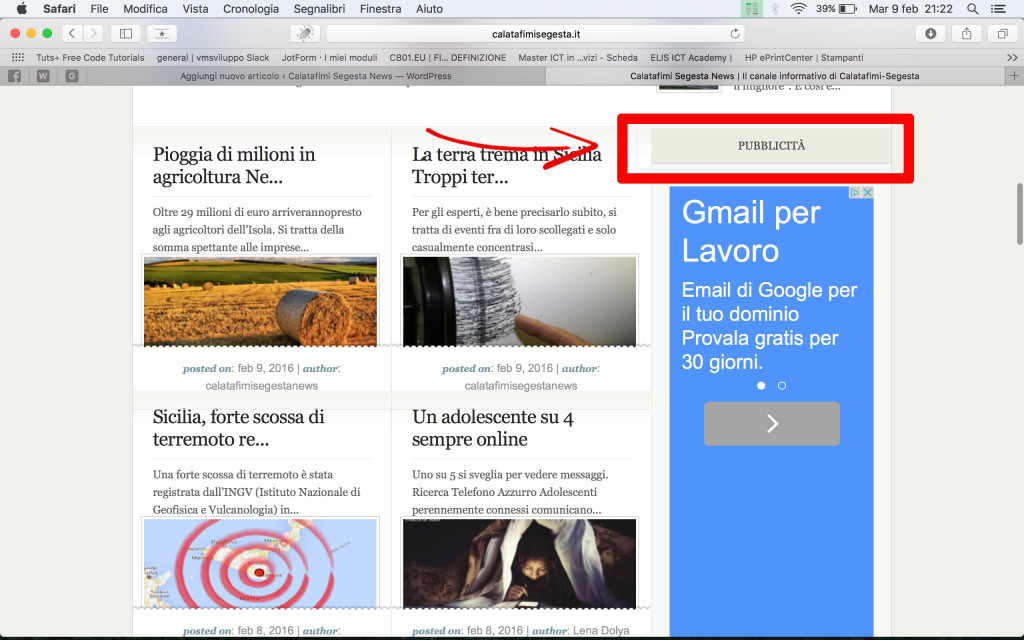
Task: Open the Aiuto menu
Action: coord(429,8)
